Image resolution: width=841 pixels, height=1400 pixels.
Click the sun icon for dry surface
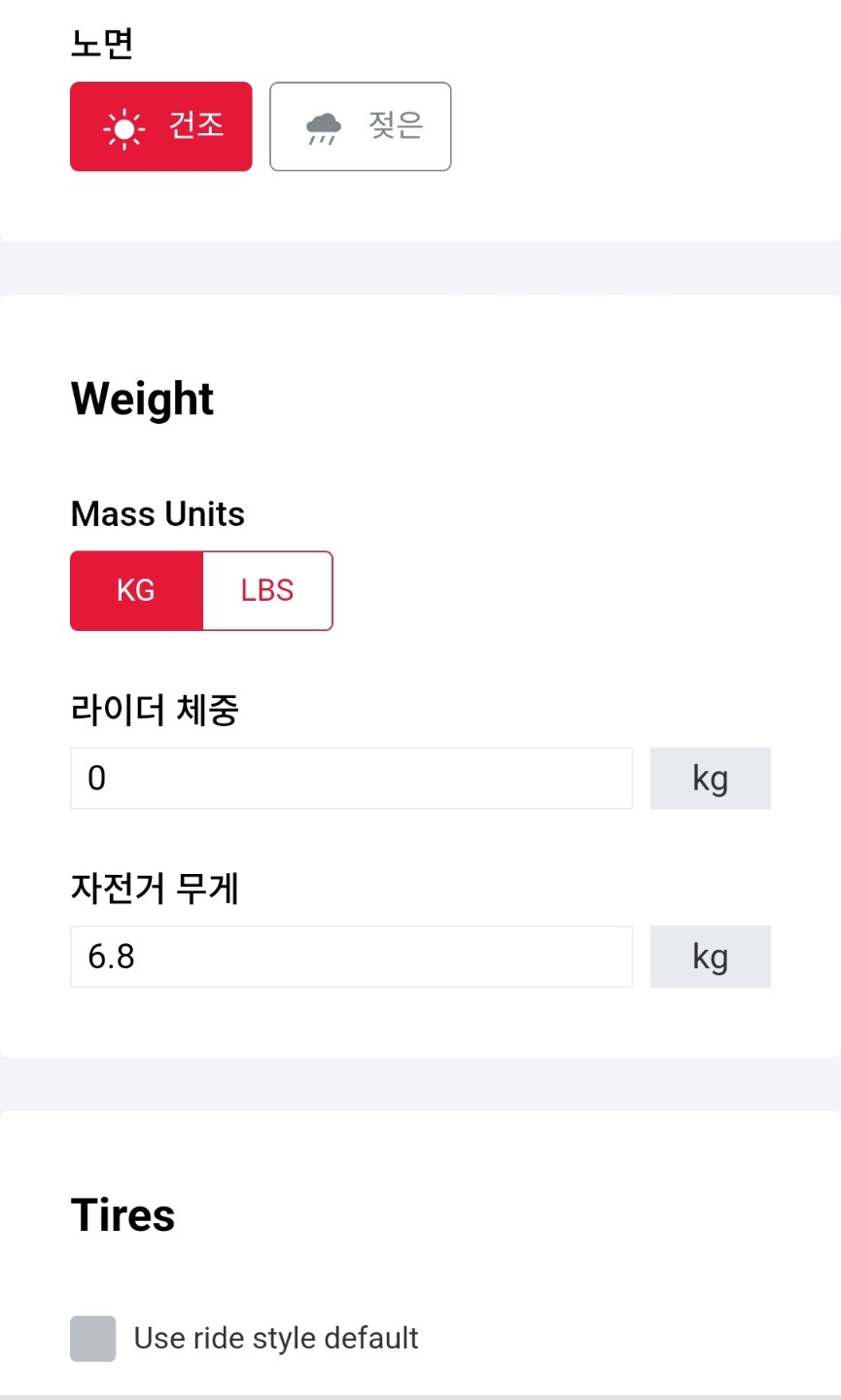tap(124, 128)
